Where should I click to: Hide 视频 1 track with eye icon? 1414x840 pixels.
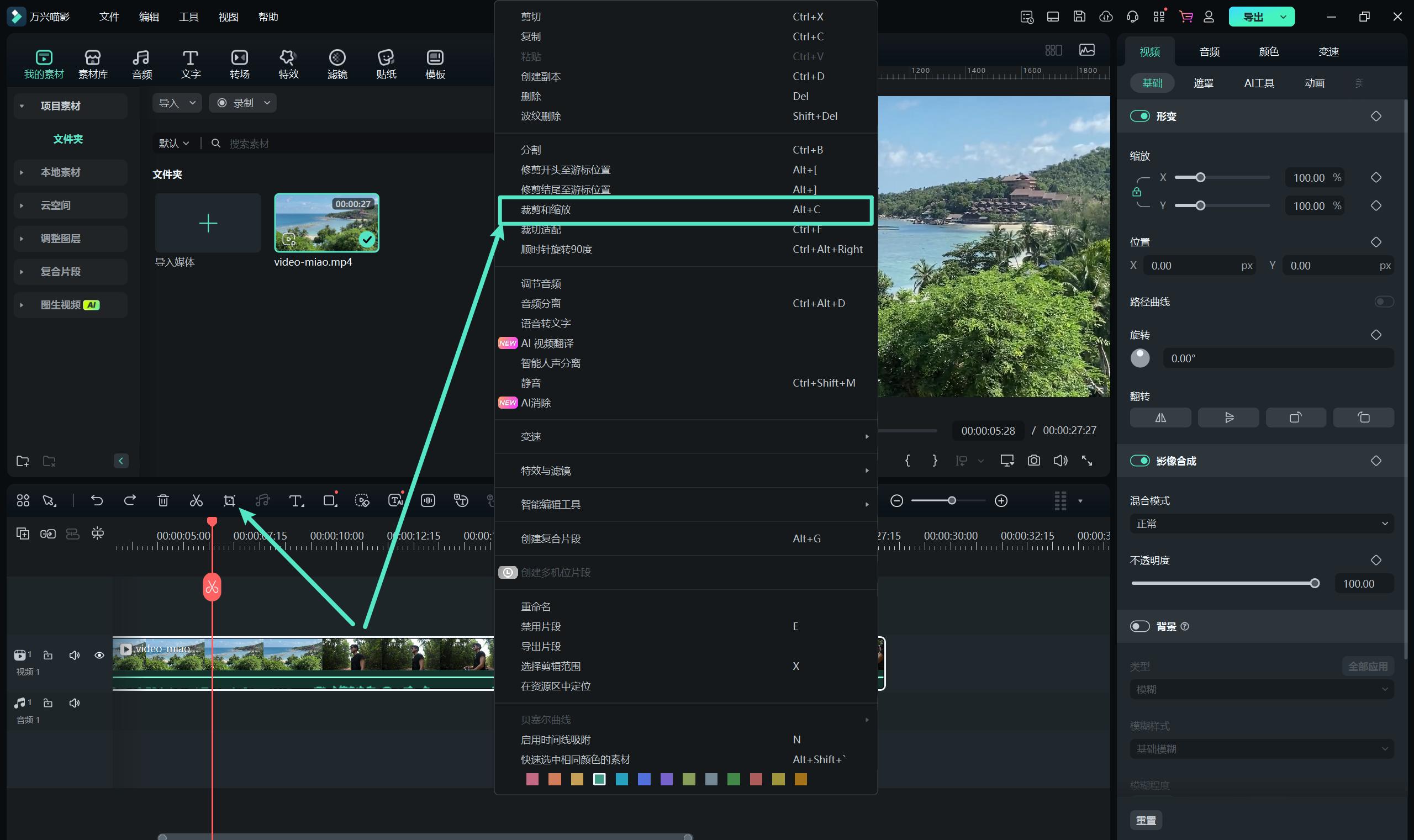tap(99, 656)
